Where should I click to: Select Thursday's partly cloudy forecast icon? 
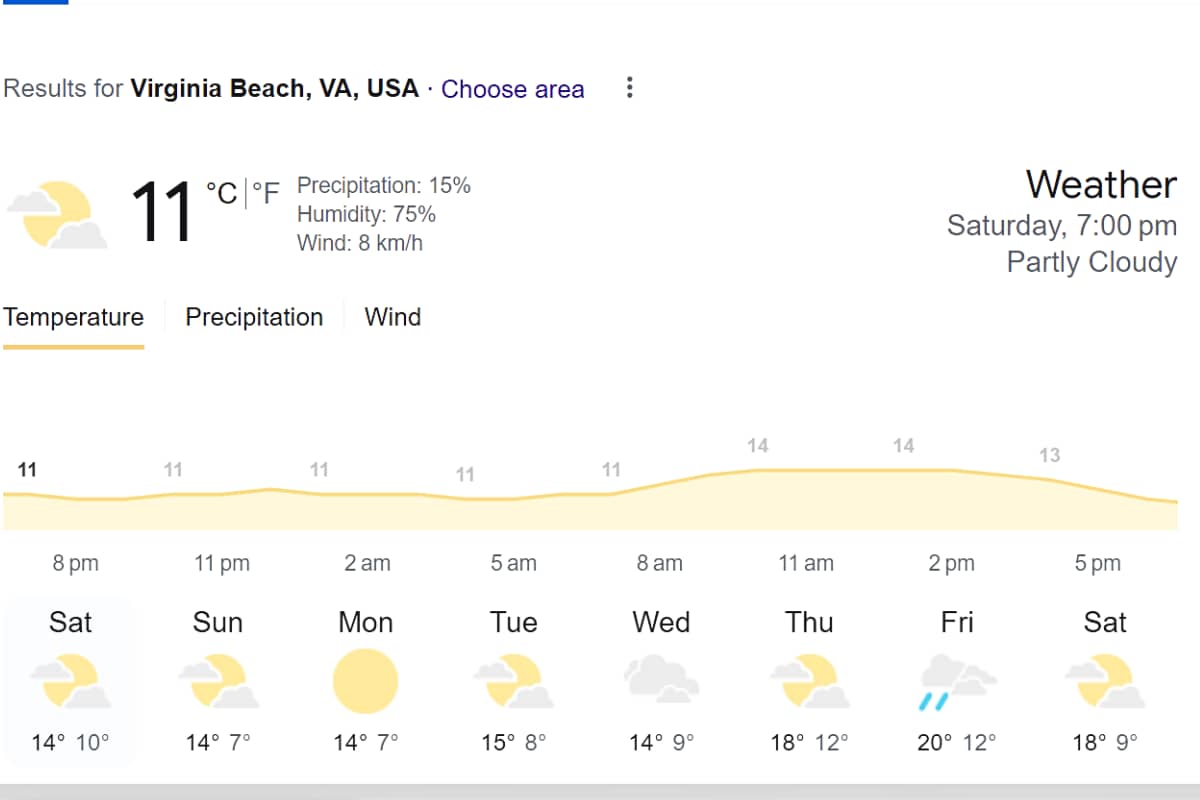(x=809, y=681)
